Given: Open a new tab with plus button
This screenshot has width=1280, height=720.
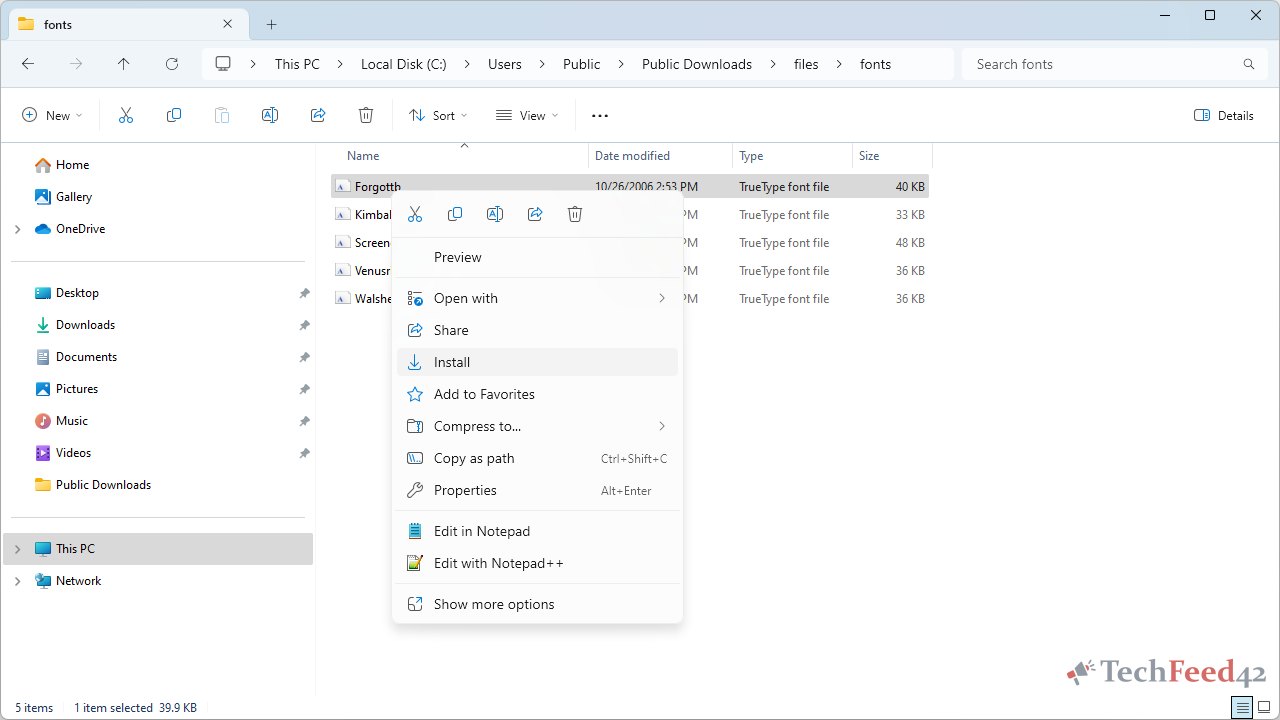Looking at the screenshot, I should [271, 24].
